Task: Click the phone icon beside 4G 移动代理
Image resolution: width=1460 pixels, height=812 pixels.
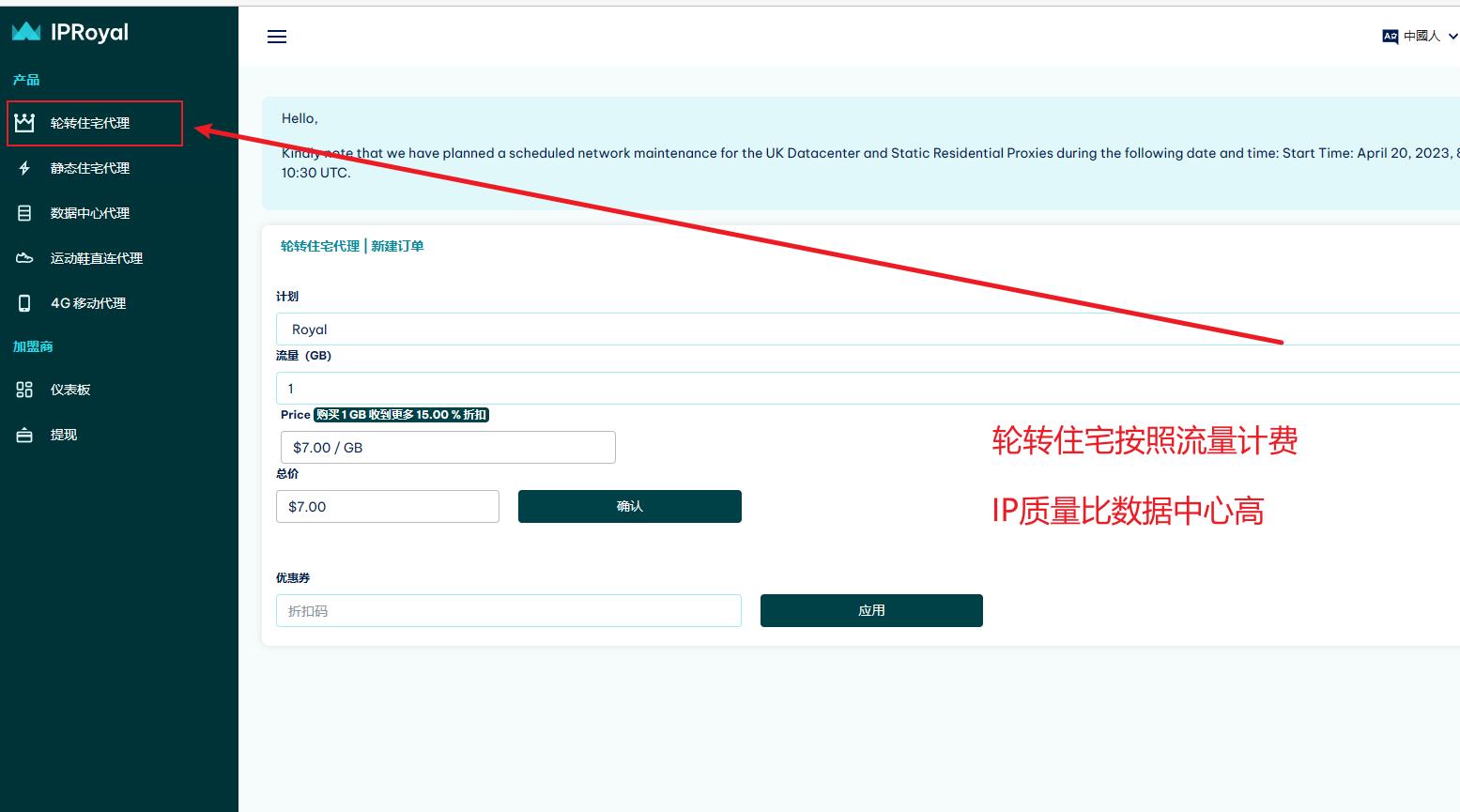Action: 24,303
